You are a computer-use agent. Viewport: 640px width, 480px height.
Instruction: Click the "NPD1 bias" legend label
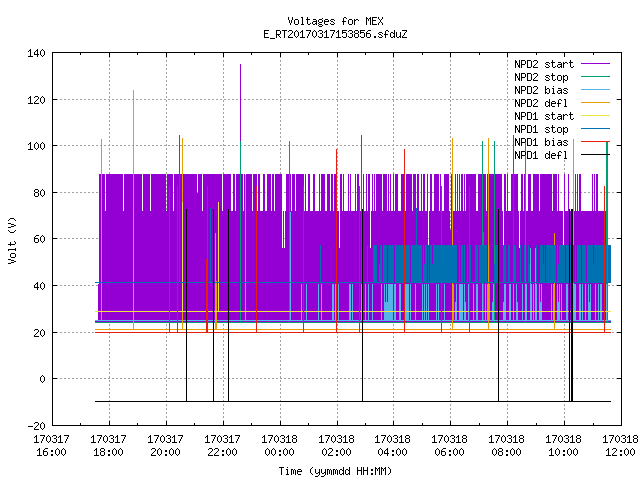(541, 142)
